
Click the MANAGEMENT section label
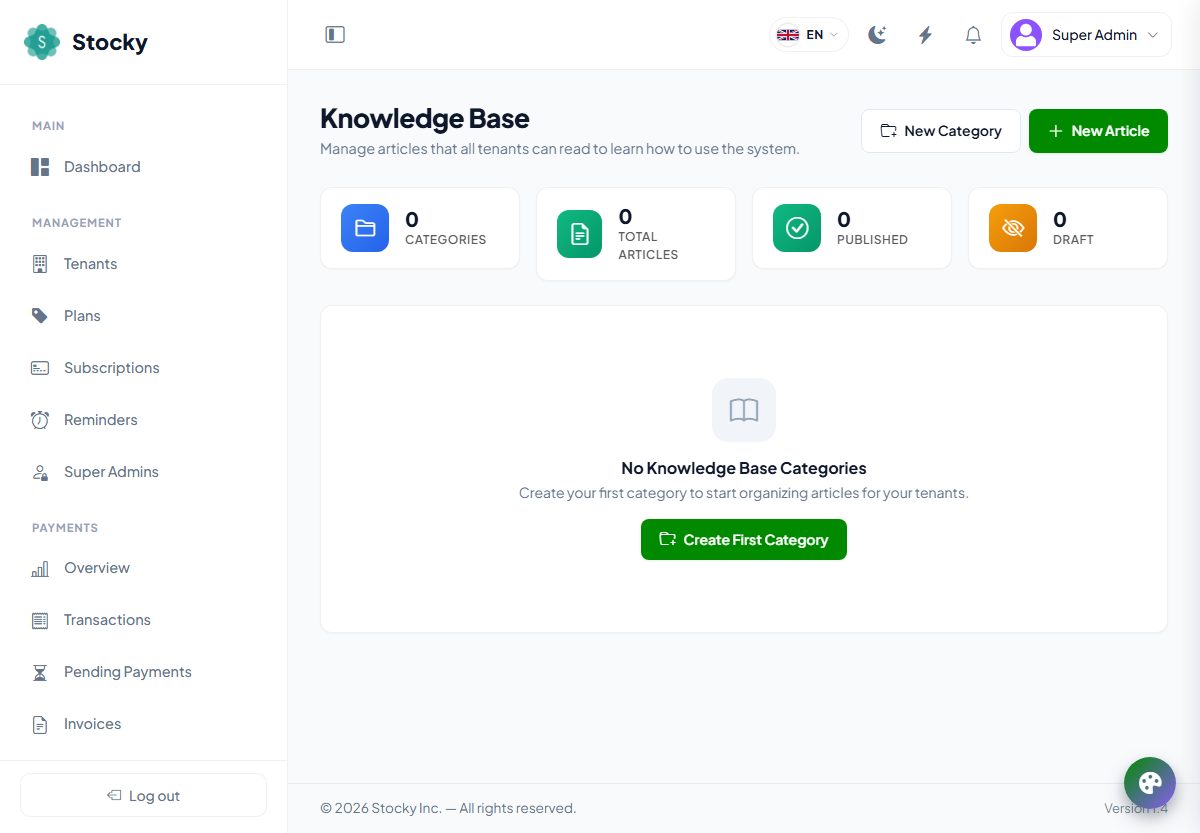pyautogui.click(x=76, y=223)
